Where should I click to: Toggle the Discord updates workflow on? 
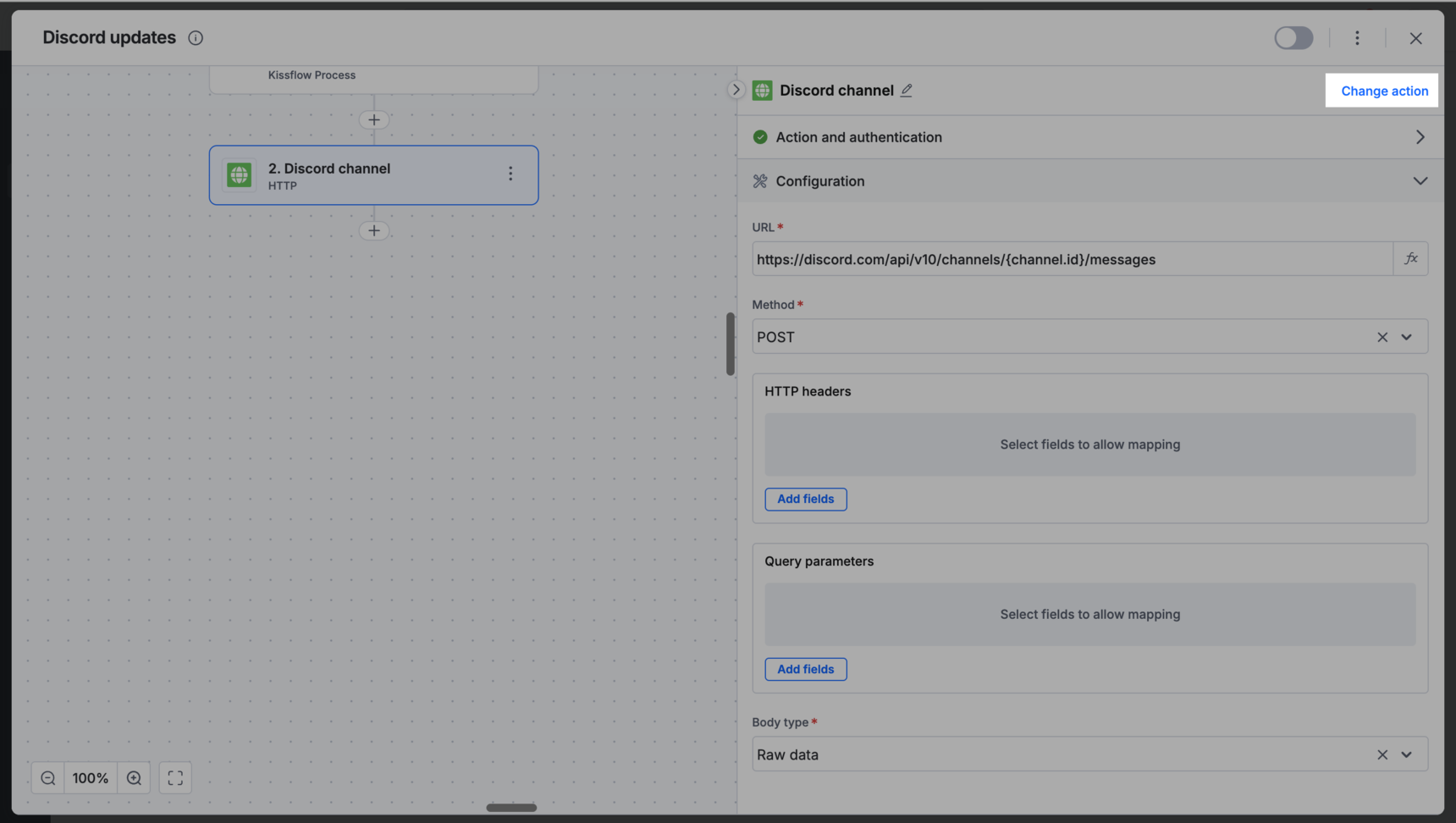(x=1293, y=38)
